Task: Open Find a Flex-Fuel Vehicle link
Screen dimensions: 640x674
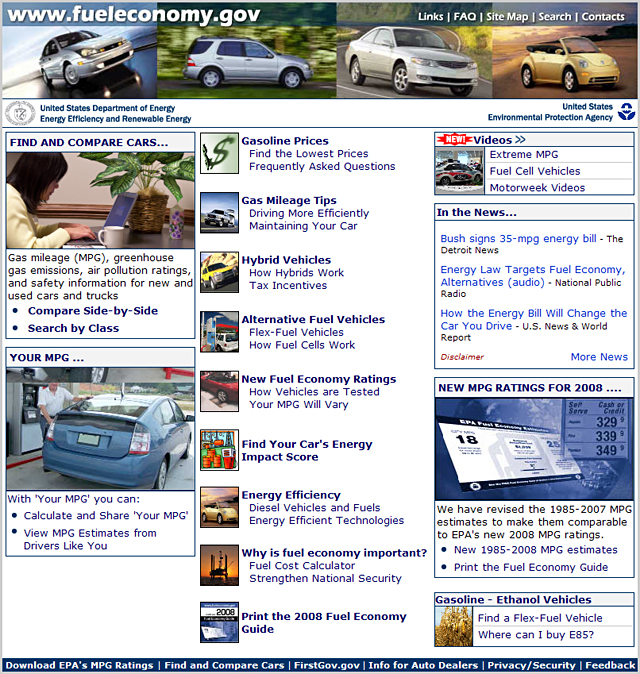Action: (540, 618)
